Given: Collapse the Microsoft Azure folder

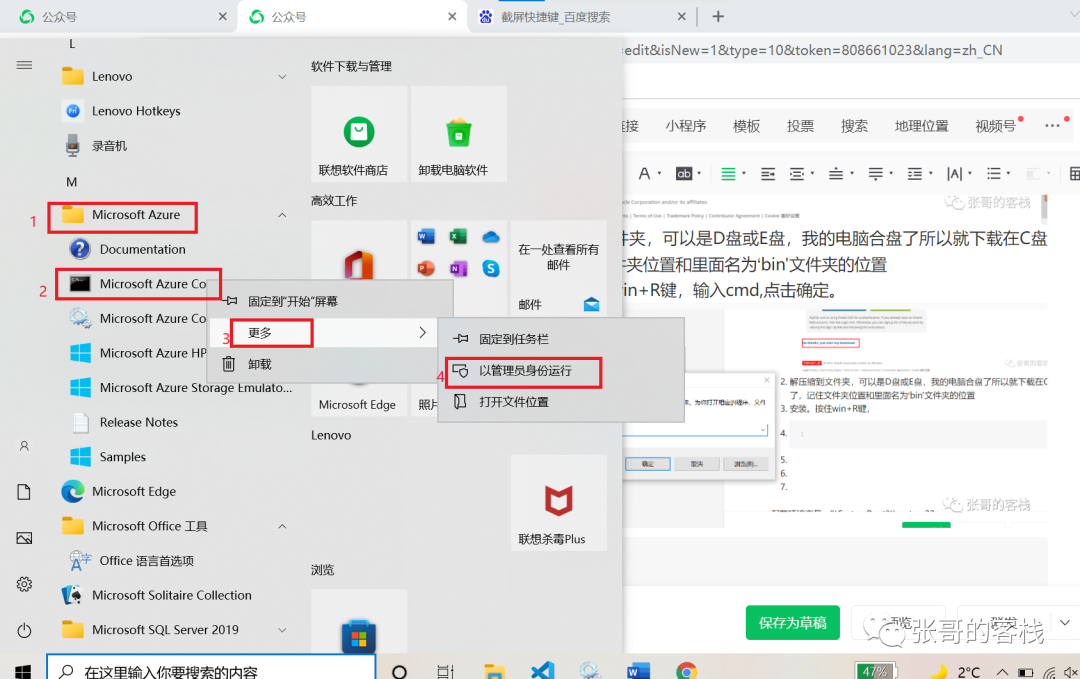Looking at the screenshot, I should click(282, 216).
